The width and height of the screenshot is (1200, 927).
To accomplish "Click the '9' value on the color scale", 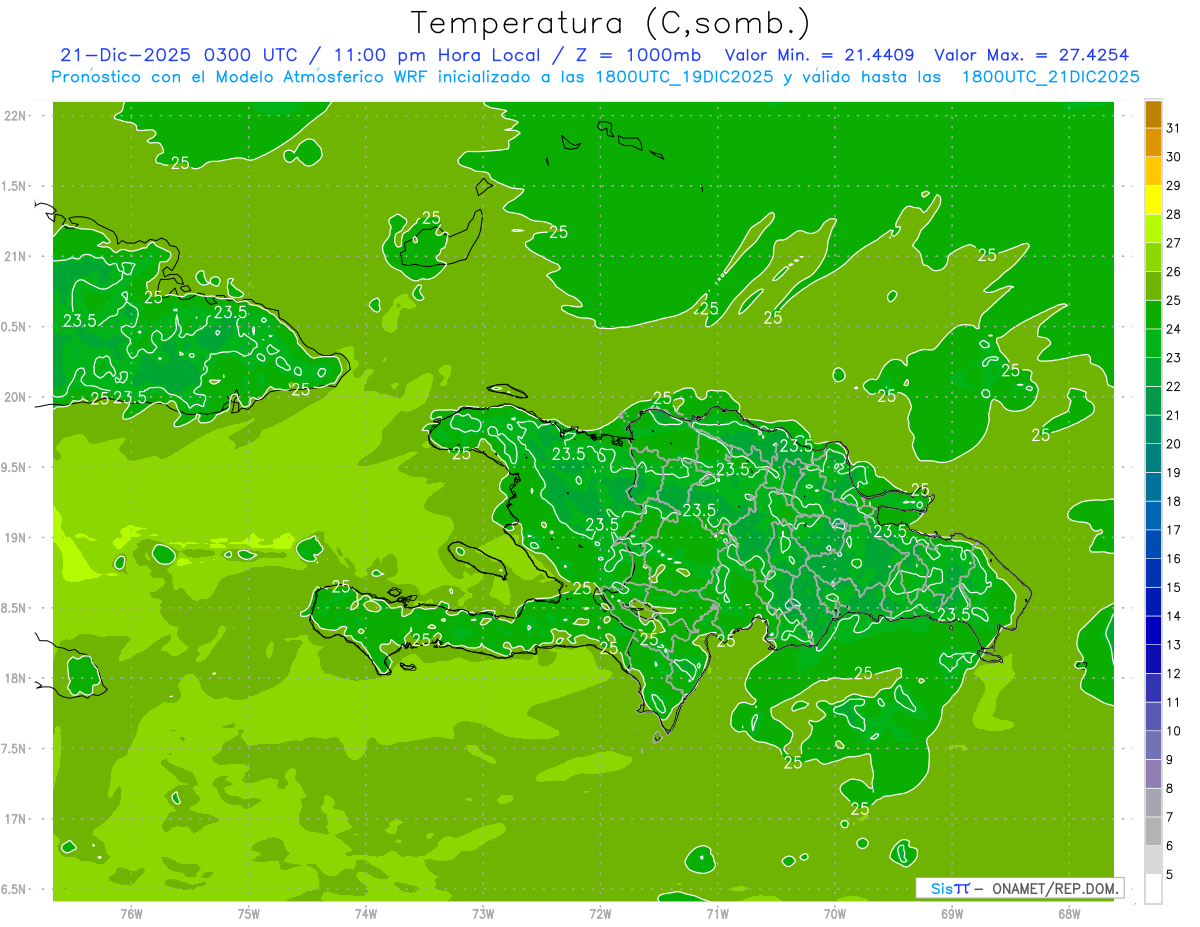I will pyautogui.click(x=1170, y=760).
